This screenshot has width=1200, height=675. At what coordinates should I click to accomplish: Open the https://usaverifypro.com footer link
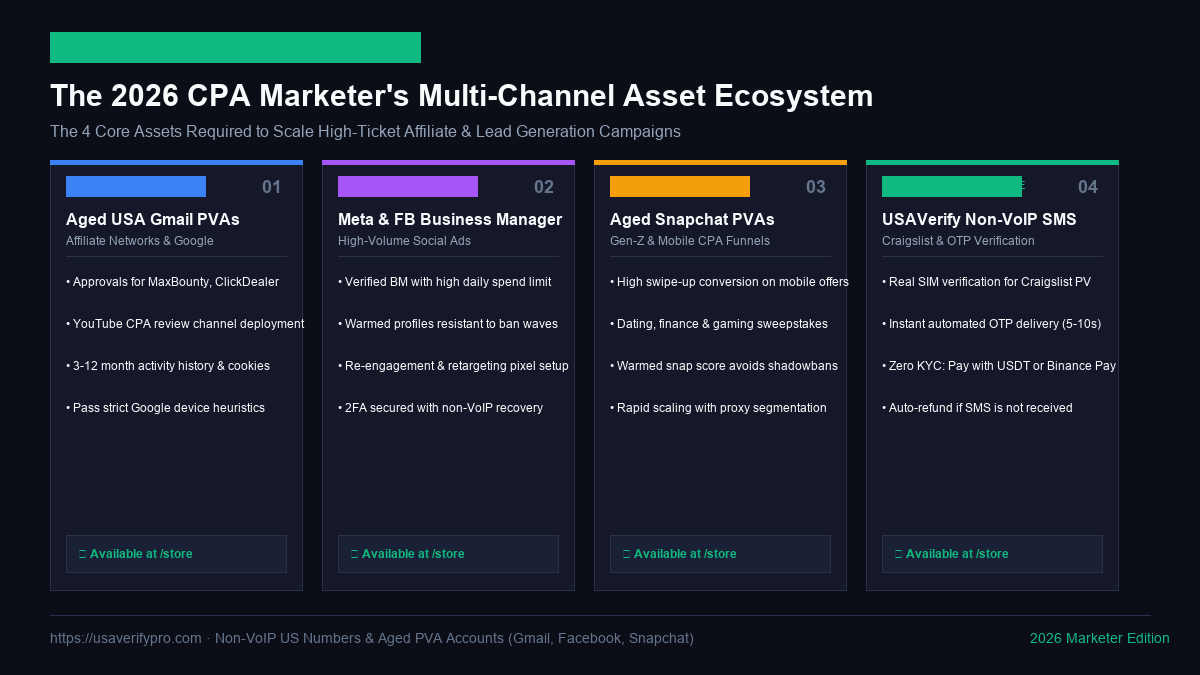tap(126, 638)
